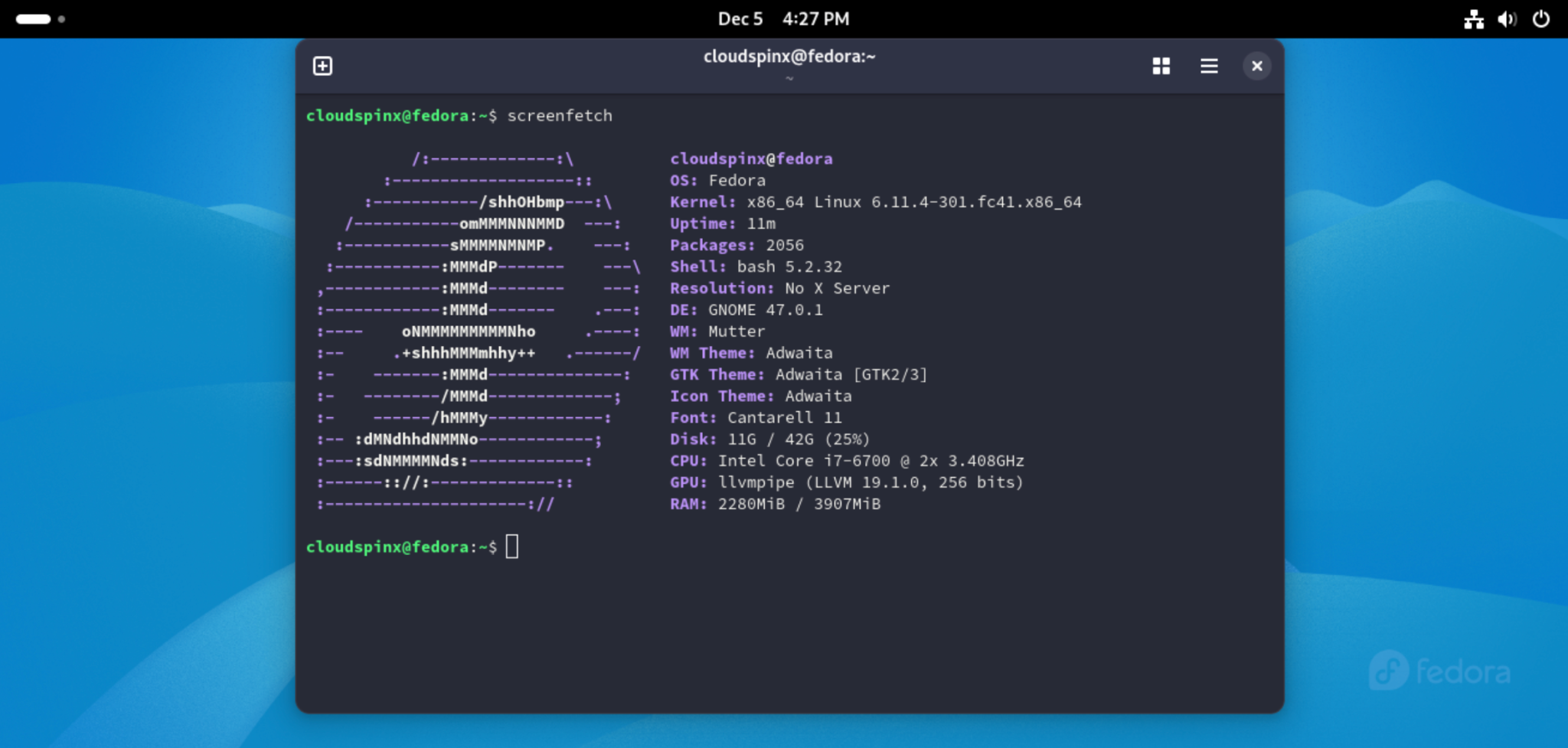Select the cloudspinx@fedora:~ title bar

[789, 56]
